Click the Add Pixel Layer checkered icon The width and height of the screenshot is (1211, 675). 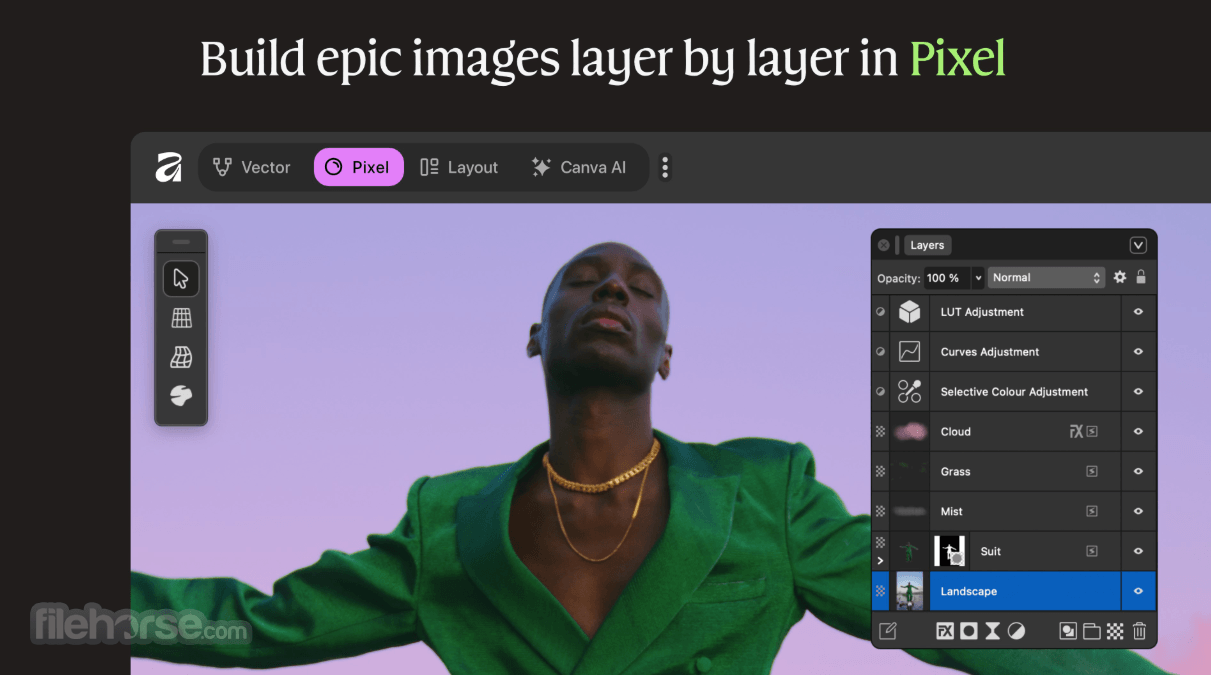[1115, 631]
